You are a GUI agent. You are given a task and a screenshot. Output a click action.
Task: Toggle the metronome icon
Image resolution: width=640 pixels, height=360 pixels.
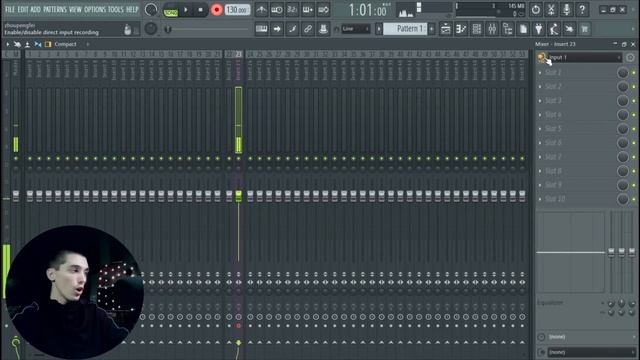pos(261,9)
